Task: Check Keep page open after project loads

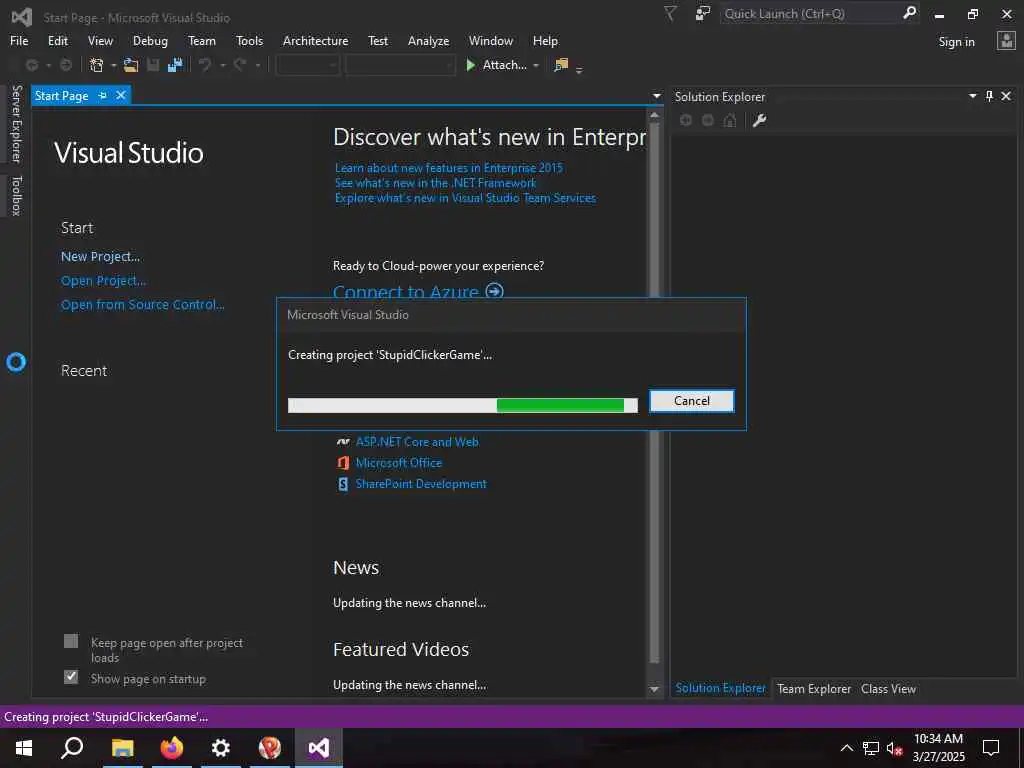Action: point(71,641)
